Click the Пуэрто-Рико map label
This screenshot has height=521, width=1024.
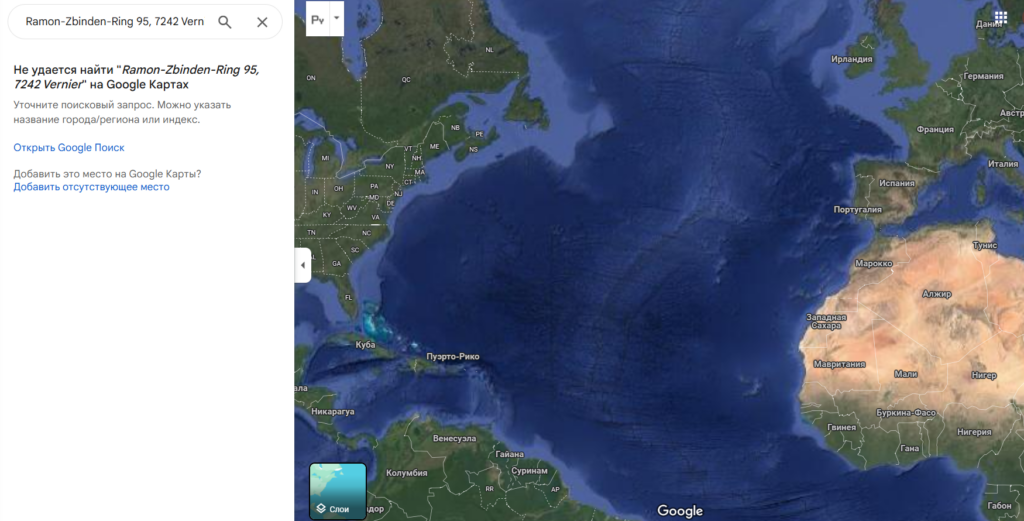pos(453,356)
